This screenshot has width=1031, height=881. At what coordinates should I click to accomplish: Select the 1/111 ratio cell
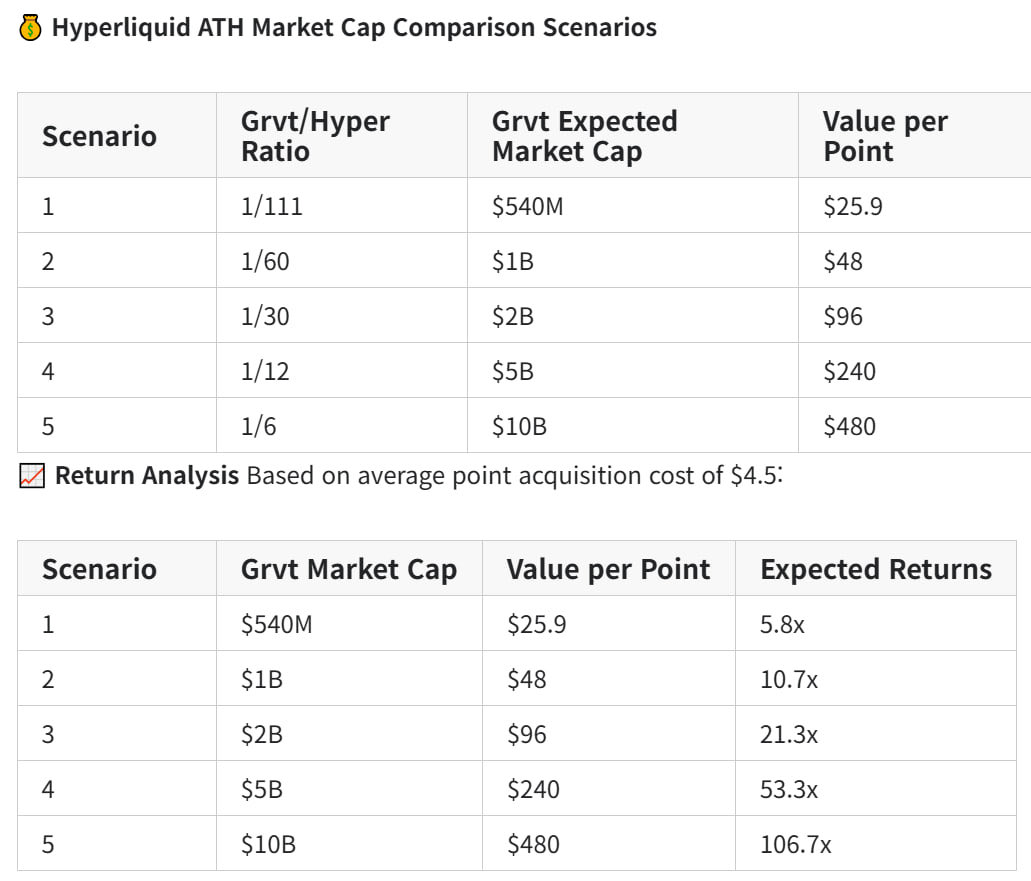271,207
